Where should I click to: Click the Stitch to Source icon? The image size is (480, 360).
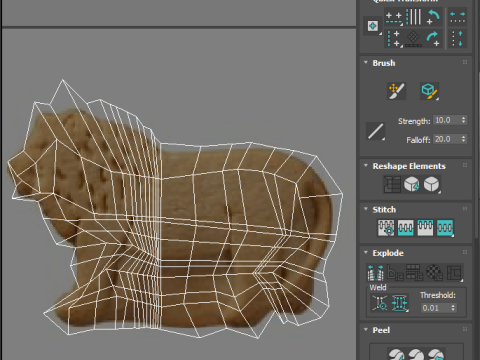coord(425,228)
